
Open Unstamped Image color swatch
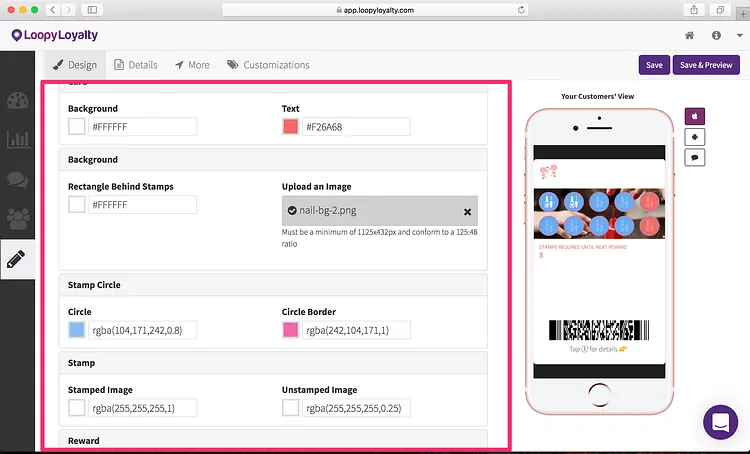click(290, 408)
